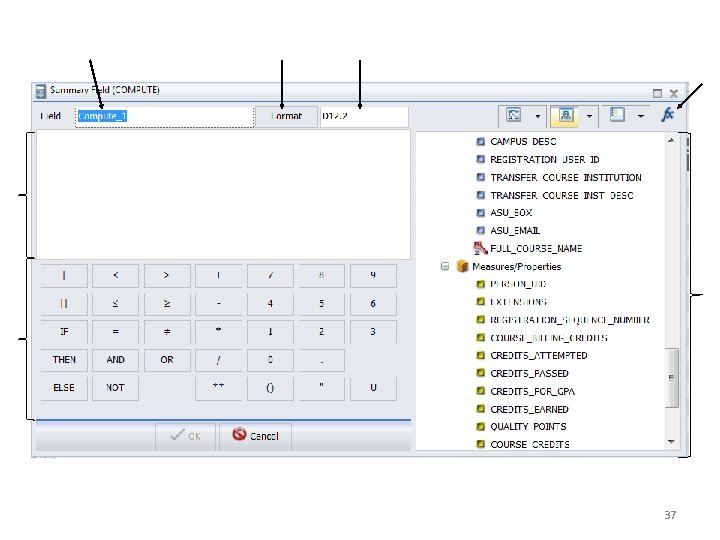Click the OR operator button

(x=167, y=360)
